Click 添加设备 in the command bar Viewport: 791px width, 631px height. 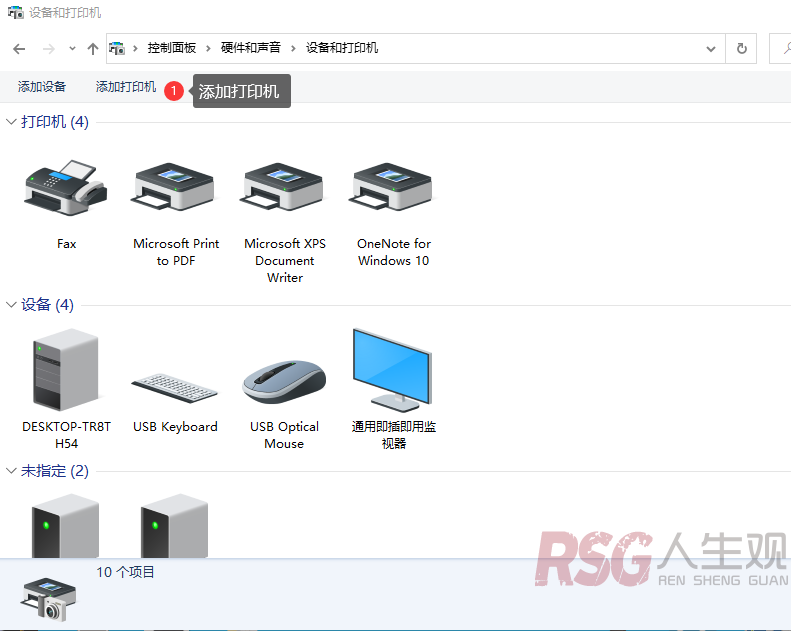(42, 87)
